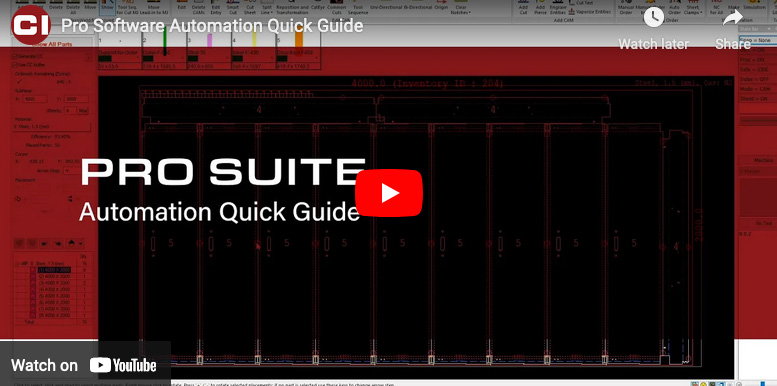Screen dimensions: 777x386
Task: Open the Watch on YouTube link
Action: coord(84,366)
